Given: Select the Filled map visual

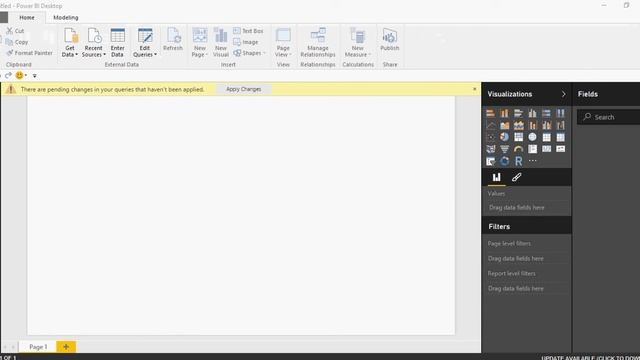Looking at the screenshot, I should click(491, 149).
